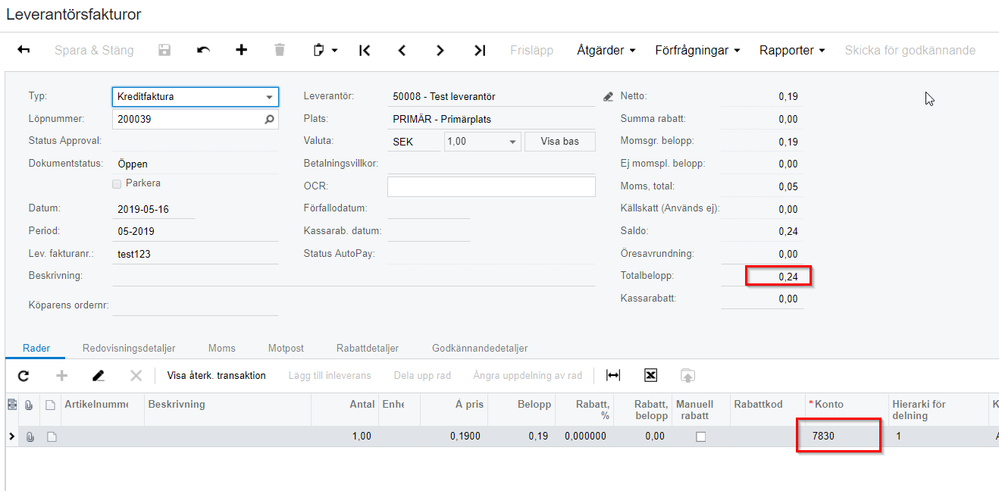This screenshot has height=491, width=999.
Task: Switch to Redovisningsdetaljer tab
Action: [x=129, y=348]
